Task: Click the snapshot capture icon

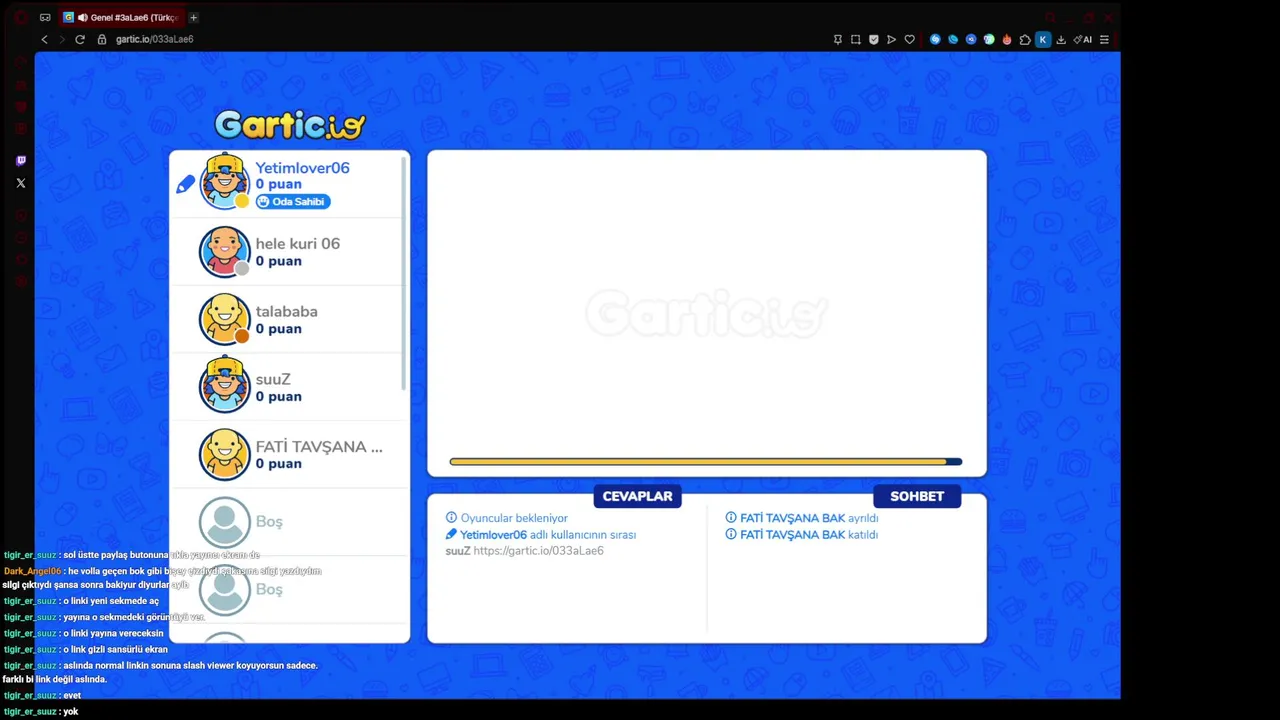Action: 856,39
